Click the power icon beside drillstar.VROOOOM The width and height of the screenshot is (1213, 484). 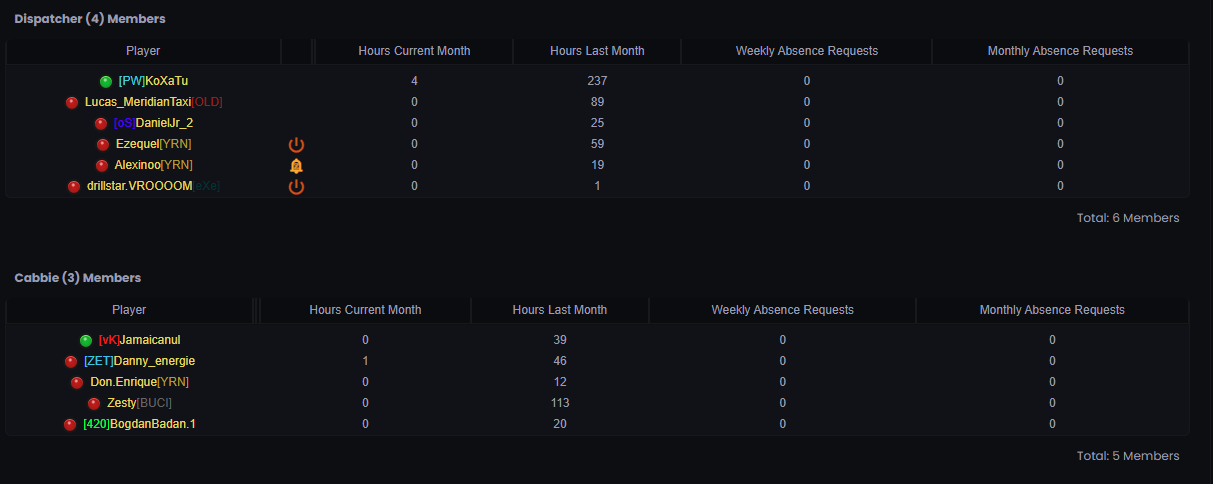click(296, 187)
